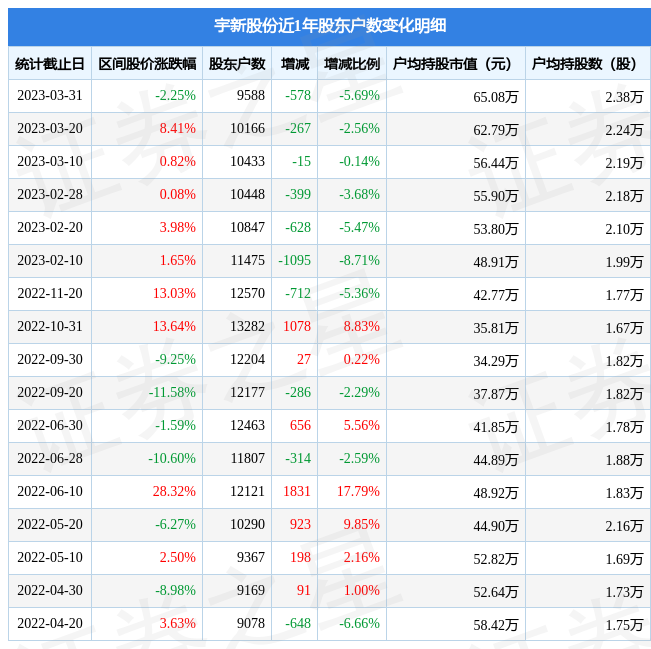
Task: Click the change value -15
Action: pos(301,162)
